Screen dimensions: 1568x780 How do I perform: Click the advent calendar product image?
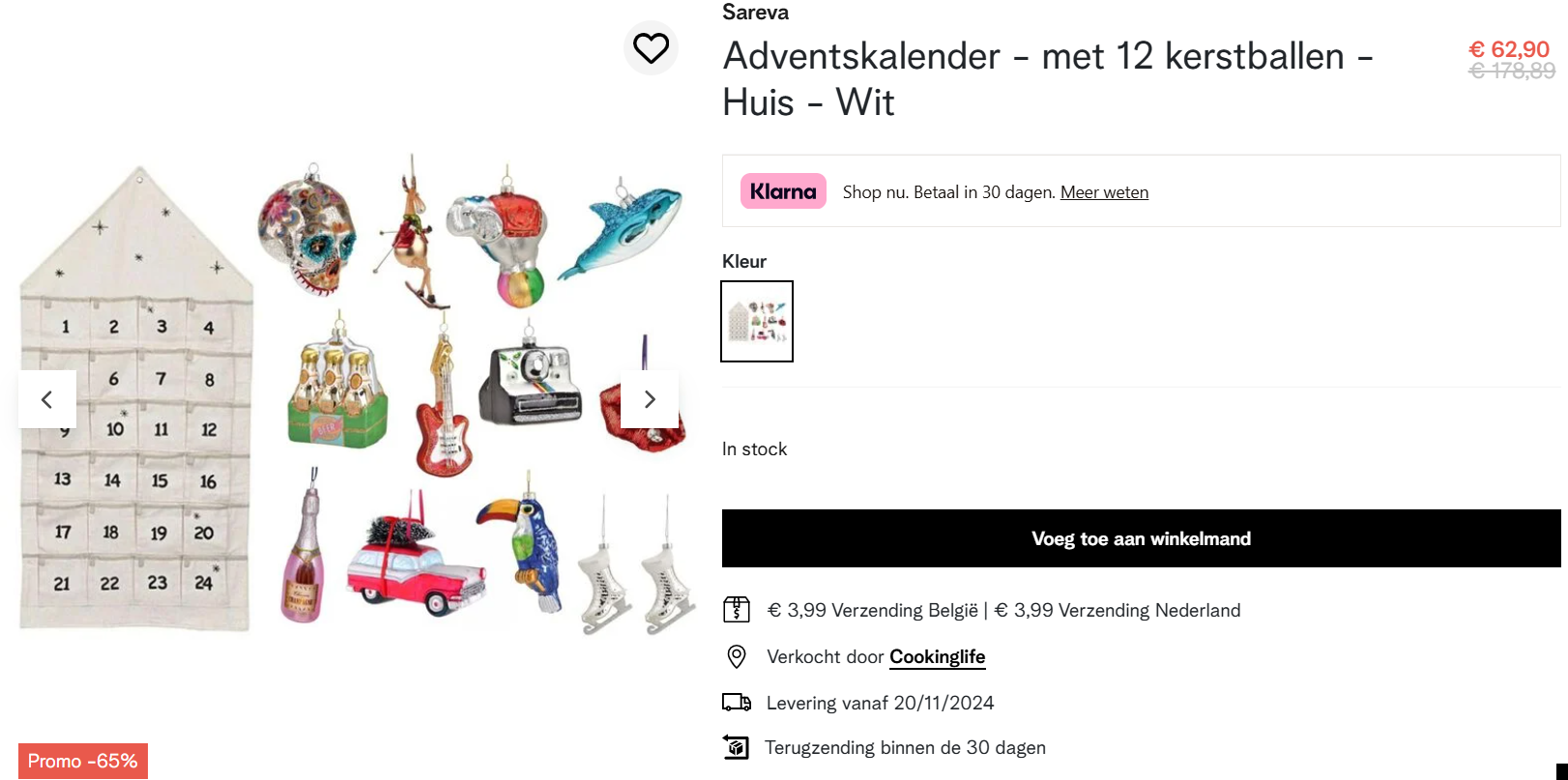click(348, 396)
